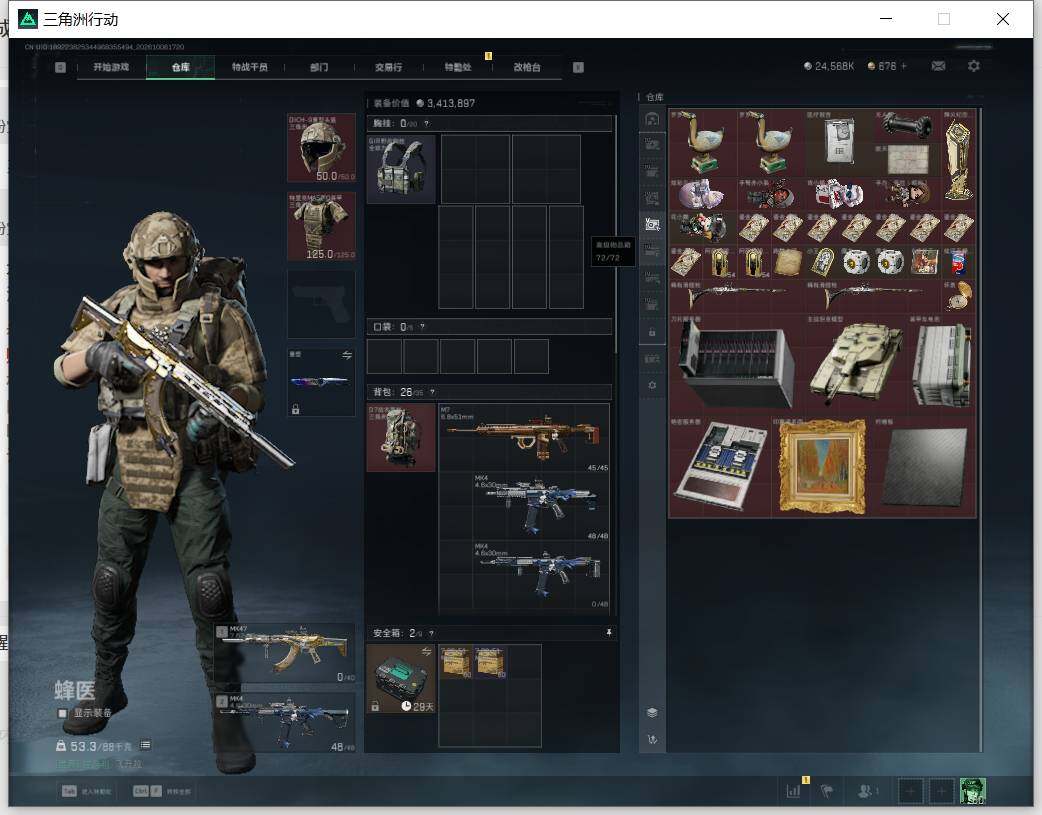Viewport: 1042px width, 815px height.
Task: Select the warehouse home category icon
Action: click(652, 119)
